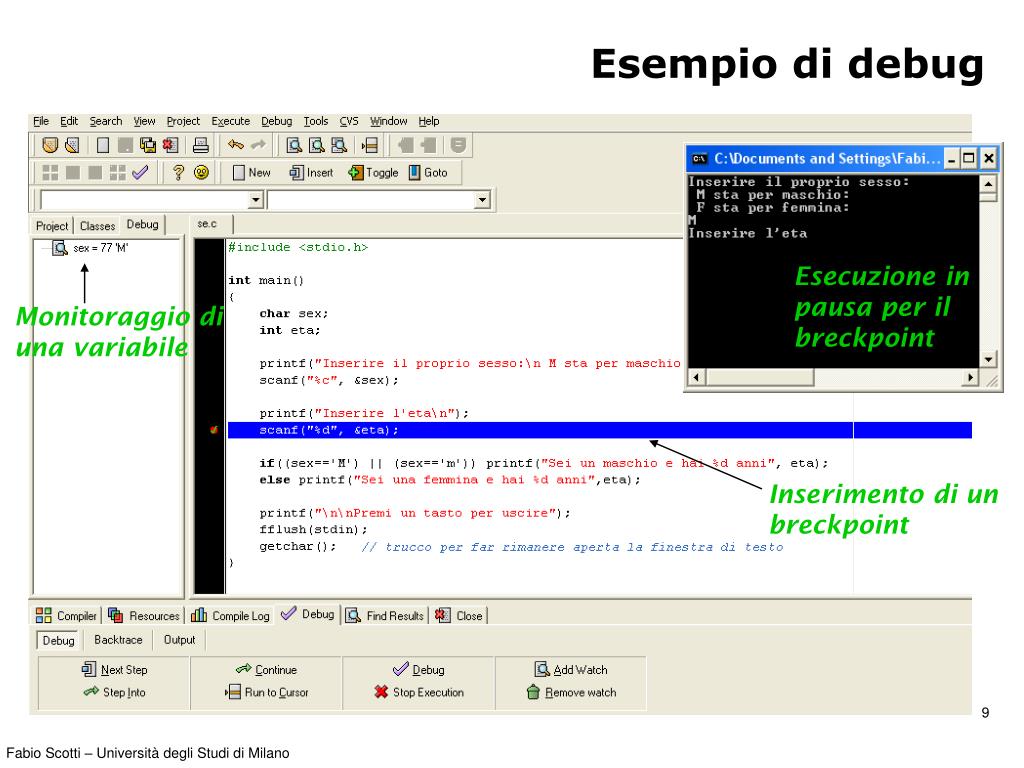Viewport: 1024px width, 768px height.
Task: Click console window vertical scrollbar down arrow
Action: pos(988,359)
